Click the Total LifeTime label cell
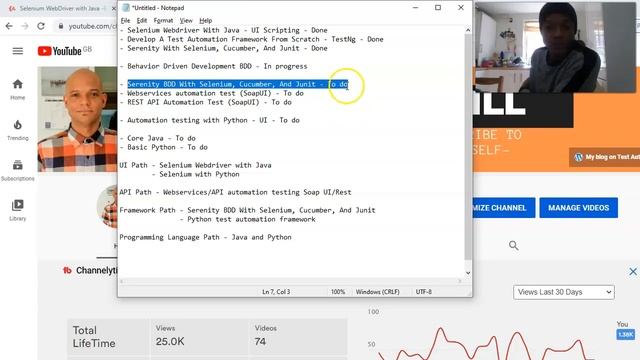640x360 pixels. 108,337
